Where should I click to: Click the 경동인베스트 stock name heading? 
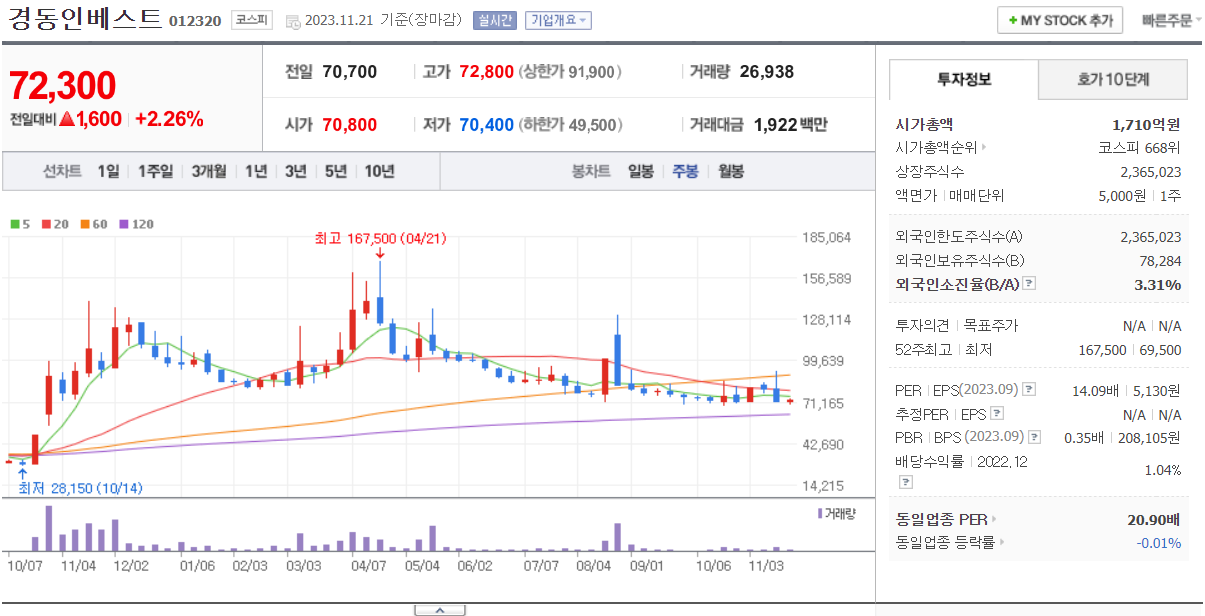click(85, 19)
